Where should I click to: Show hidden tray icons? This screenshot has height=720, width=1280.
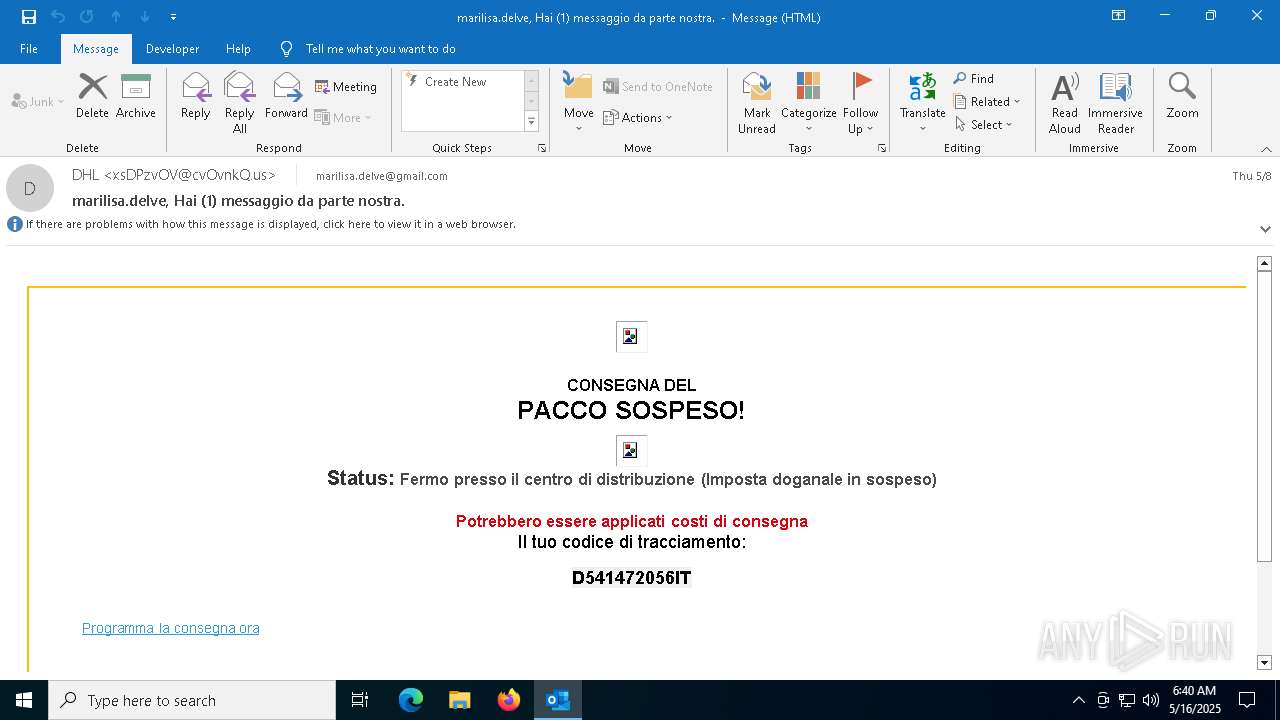(1078, 700)
